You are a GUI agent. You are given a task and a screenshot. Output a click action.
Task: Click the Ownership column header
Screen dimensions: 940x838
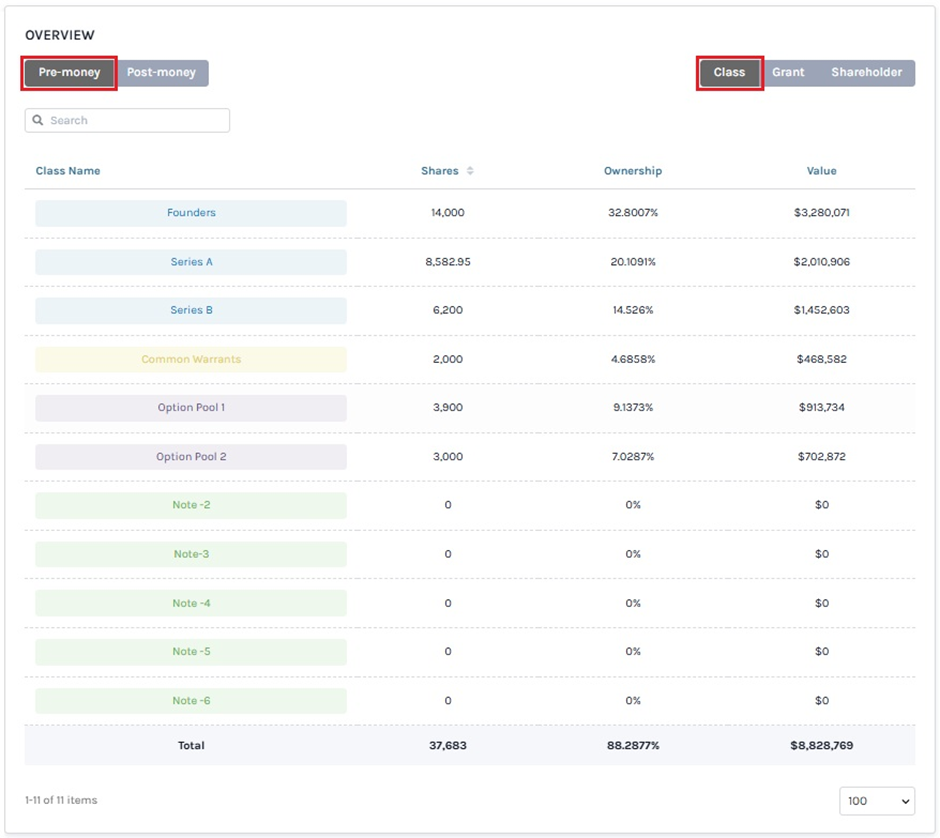coord(632,171)
